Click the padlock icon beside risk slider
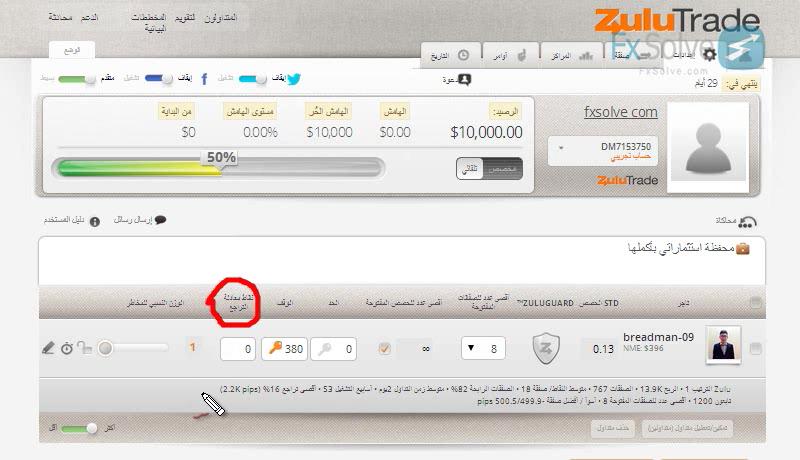 [85, 348]
